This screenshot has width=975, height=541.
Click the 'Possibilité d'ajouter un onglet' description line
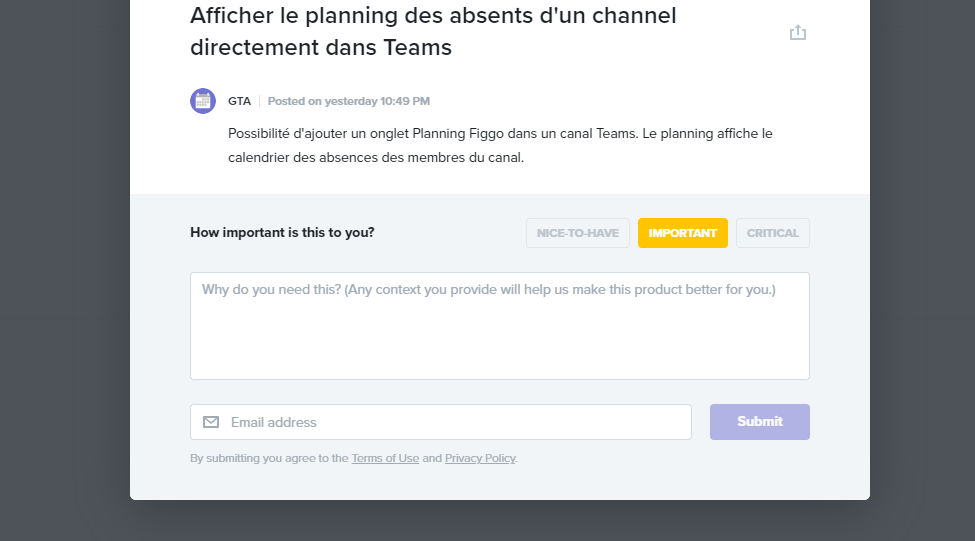[500, 134]
